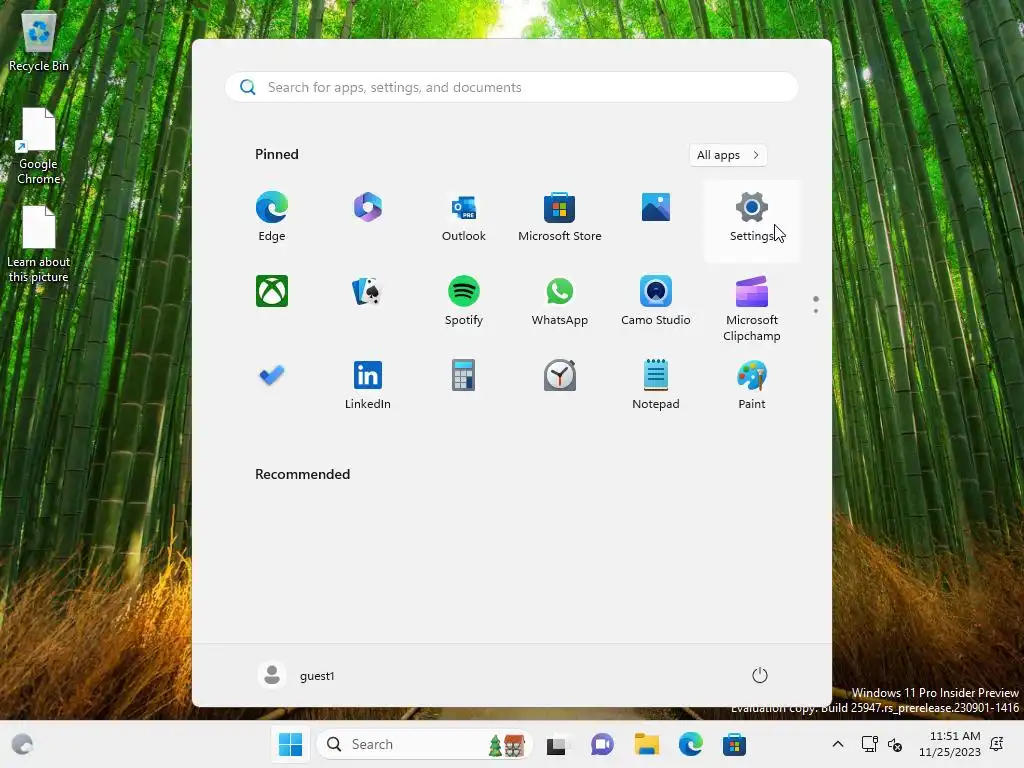Open Microsoft Store pinned app
The height and width of the screenshot is (768, 1024).
(560, 217)
